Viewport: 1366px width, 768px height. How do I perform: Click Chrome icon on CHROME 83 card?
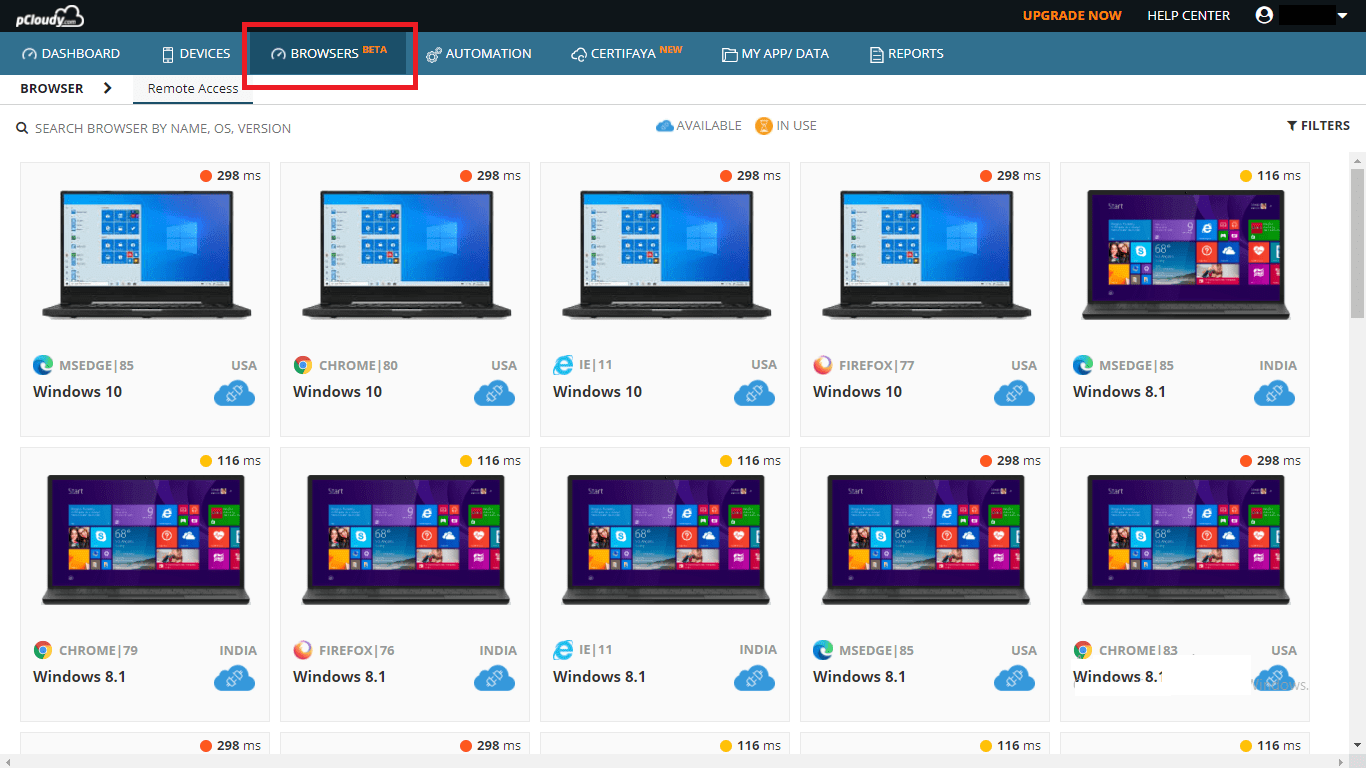coord(1083,650)
